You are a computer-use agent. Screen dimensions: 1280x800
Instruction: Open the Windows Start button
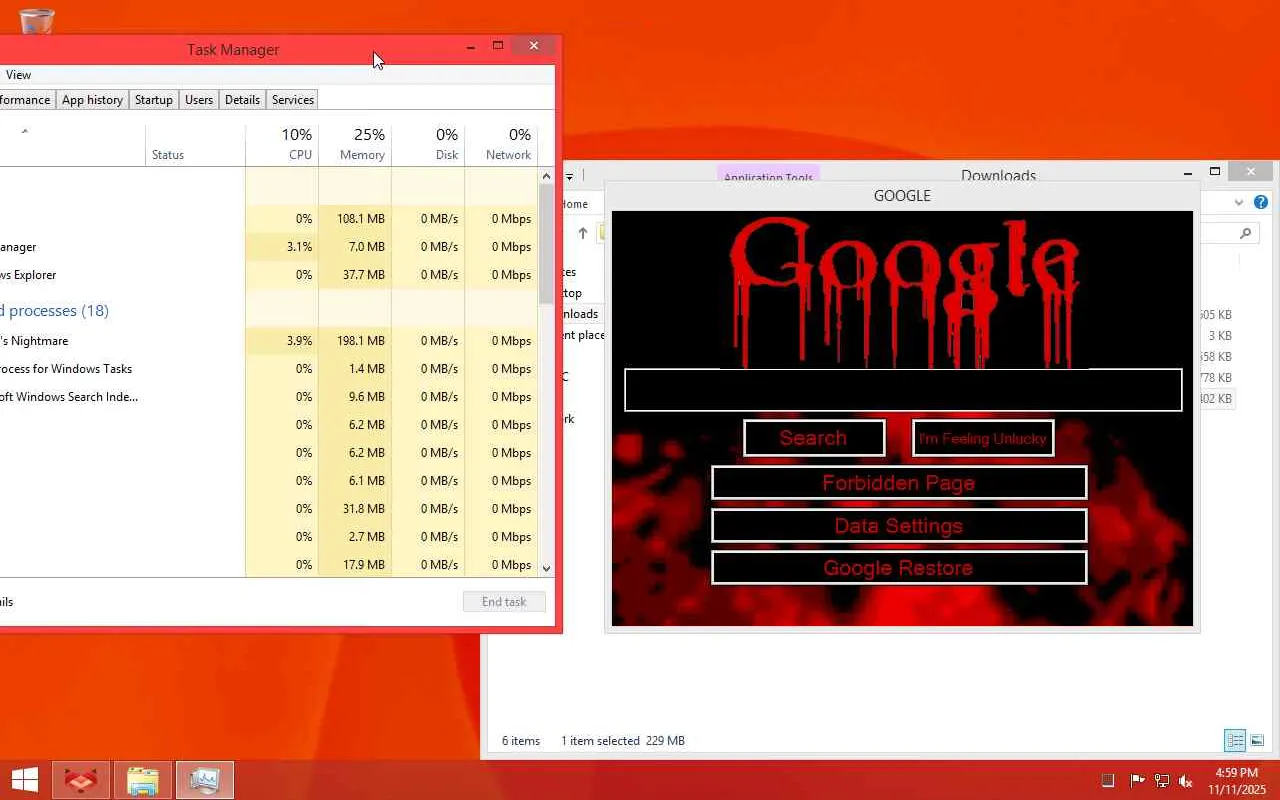coord(25,780)
